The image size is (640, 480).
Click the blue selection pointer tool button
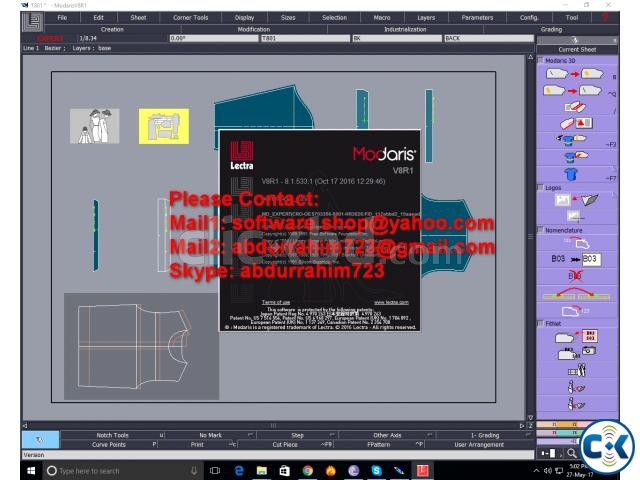[x=40, y=440]
